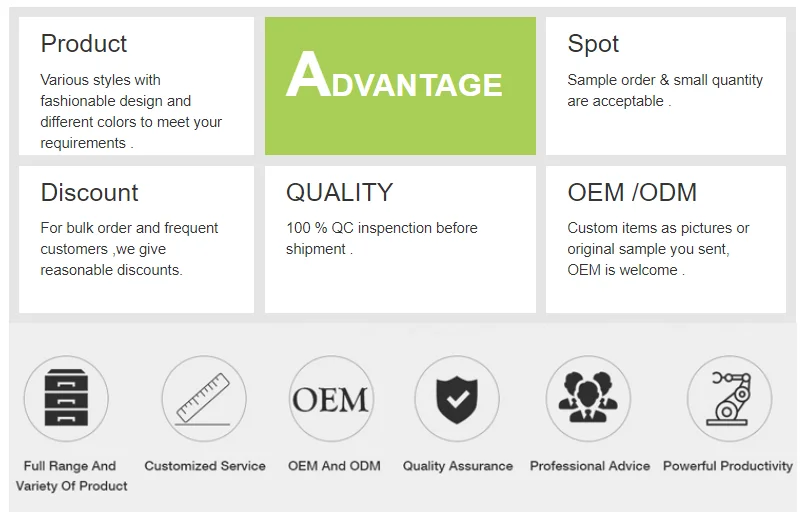Image resolution: width=807 pixels, height=519 pixels.
Task: Click the filing cabinet drawers icon
Action: coord(66,398)
